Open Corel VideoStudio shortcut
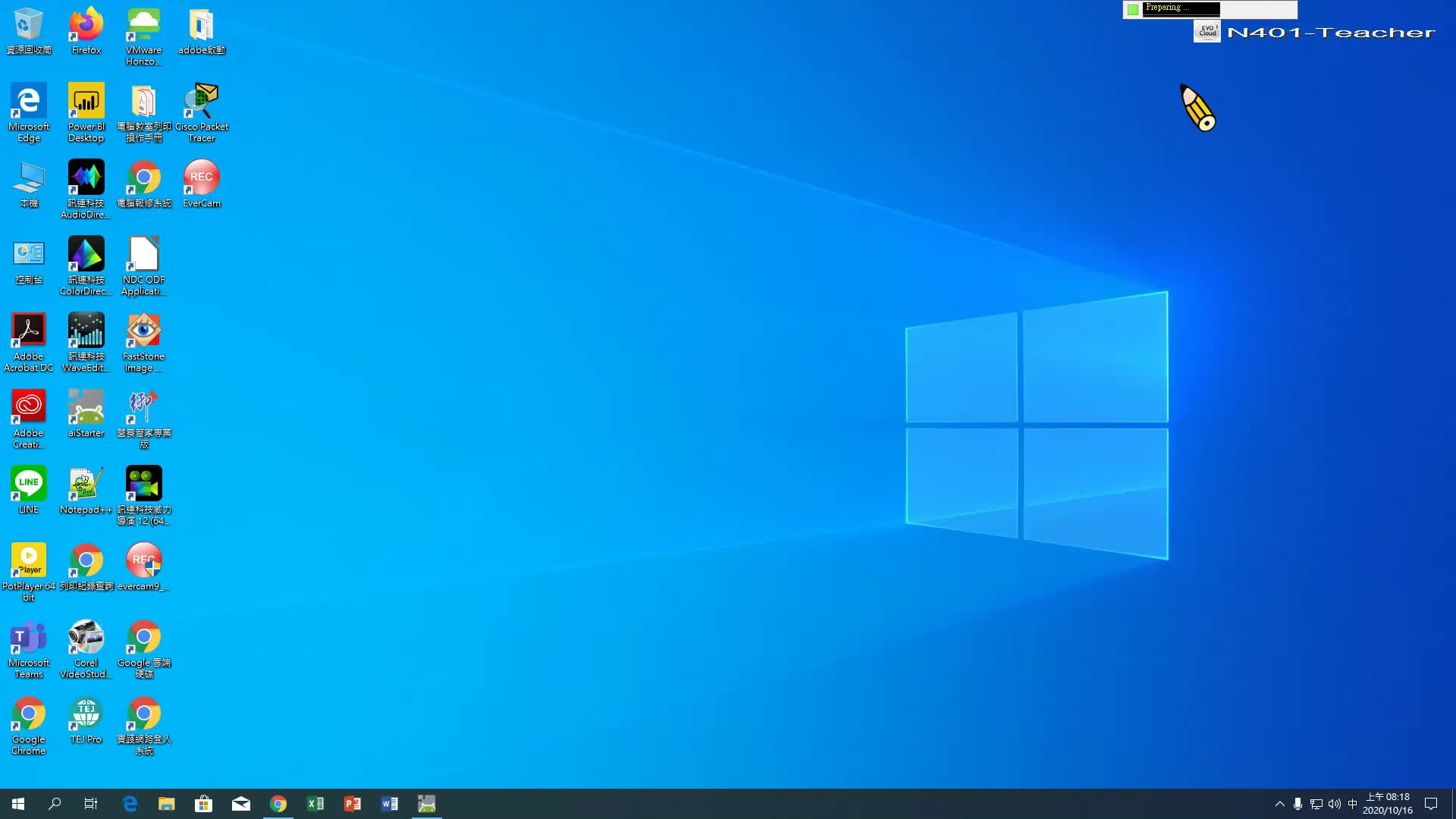 point(86,649)
